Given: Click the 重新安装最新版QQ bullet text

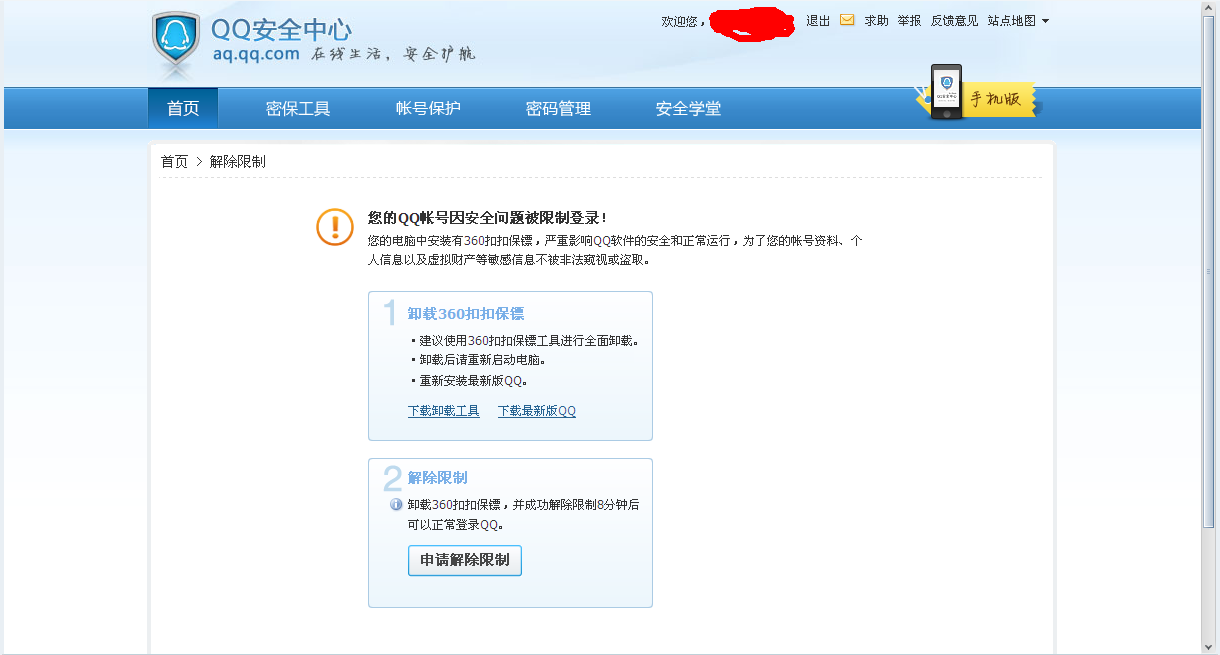Looking at the screenshot, I should [473, 380].
